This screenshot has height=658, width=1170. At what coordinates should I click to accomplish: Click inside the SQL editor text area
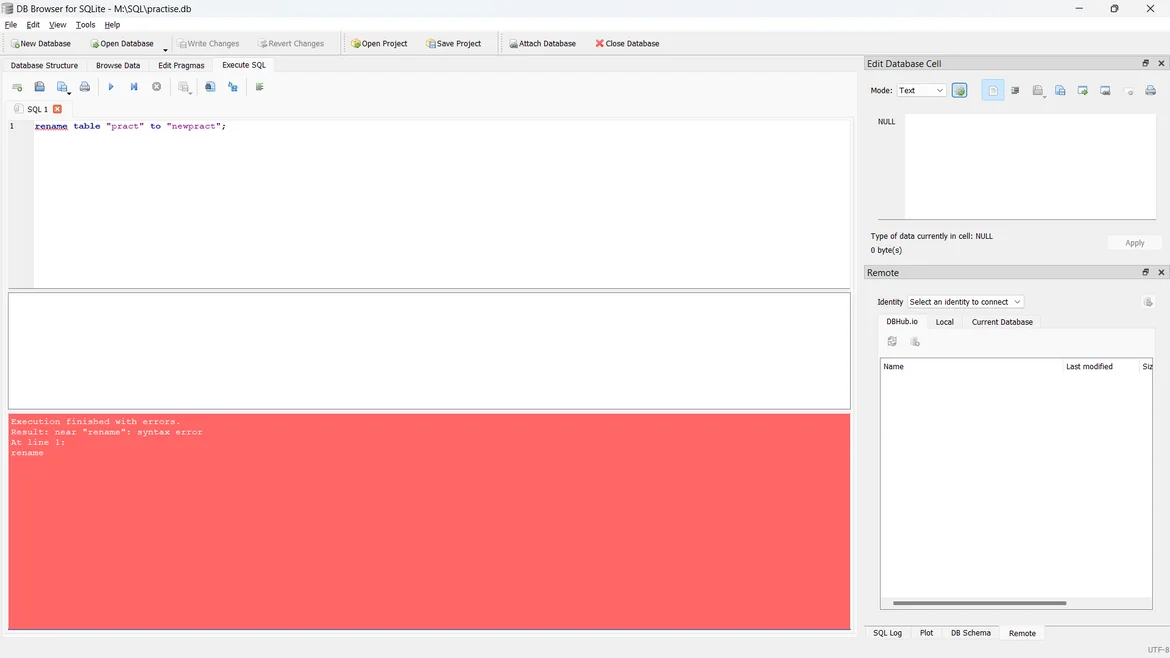click(x=440, y=200)
